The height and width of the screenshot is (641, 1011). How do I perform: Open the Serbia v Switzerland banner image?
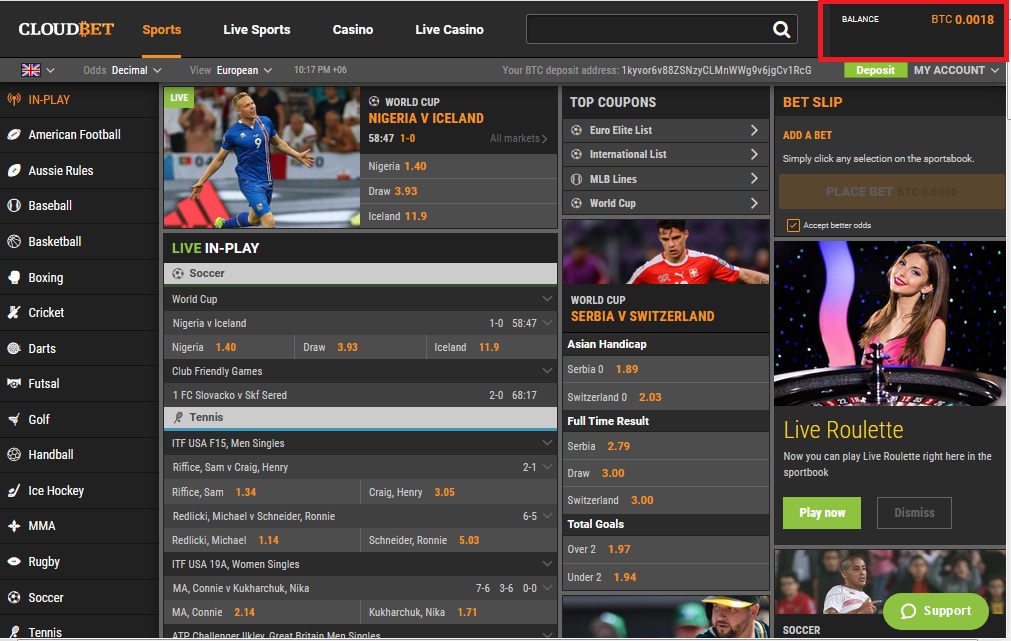(665, 252)
